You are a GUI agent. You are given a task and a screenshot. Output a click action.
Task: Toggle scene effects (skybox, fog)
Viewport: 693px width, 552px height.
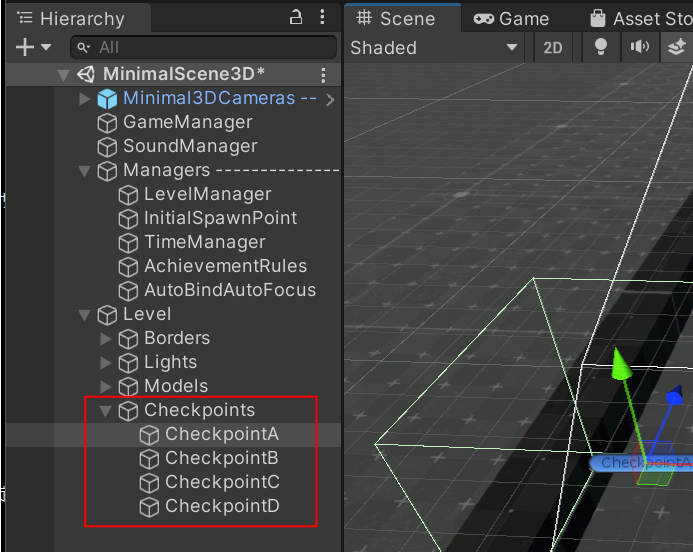coord(677,47)
